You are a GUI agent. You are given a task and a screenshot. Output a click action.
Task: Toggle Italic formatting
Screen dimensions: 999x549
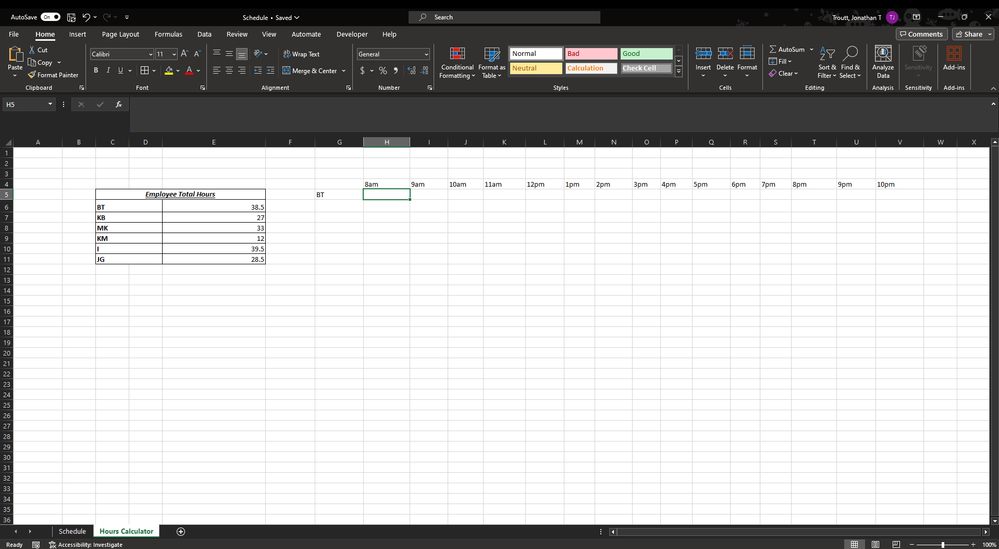pyautogui.click(x=108, y=71)
